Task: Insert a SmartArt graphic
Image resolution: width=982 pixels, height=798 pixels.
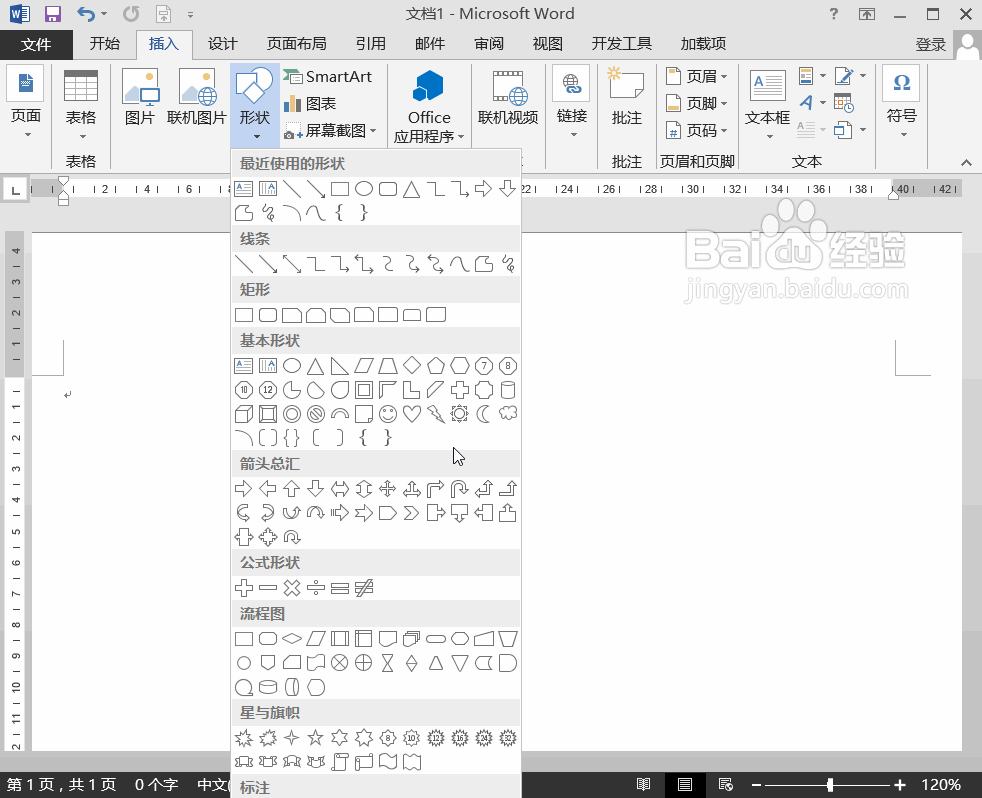Action: 328,76
